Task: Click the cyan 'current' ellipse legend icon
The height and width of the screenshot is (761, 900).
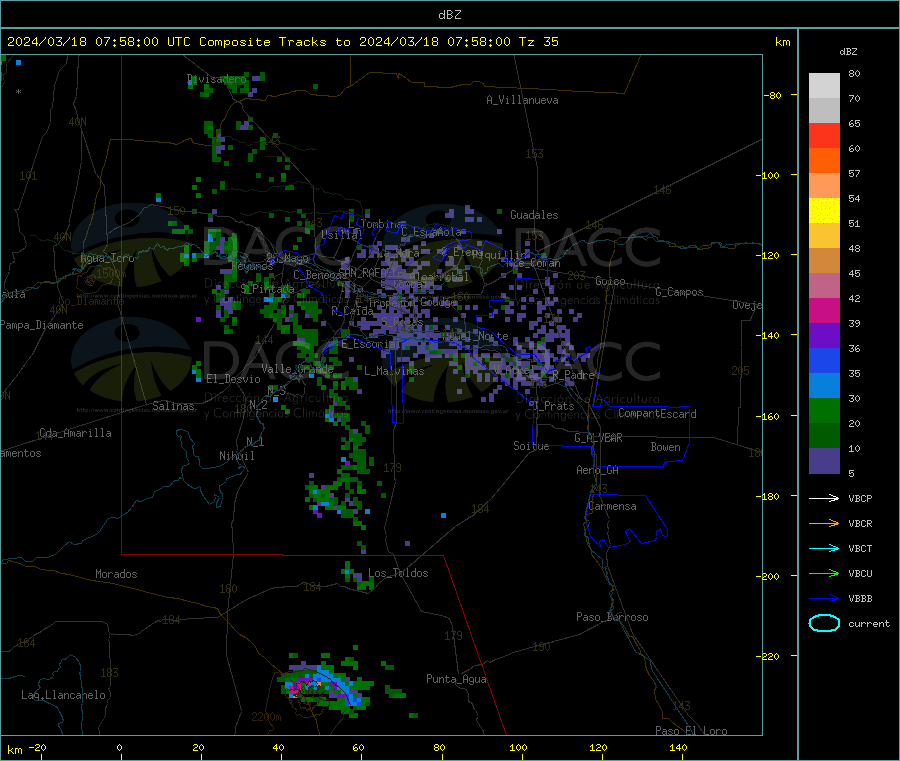Action: (x=824, y=623)
